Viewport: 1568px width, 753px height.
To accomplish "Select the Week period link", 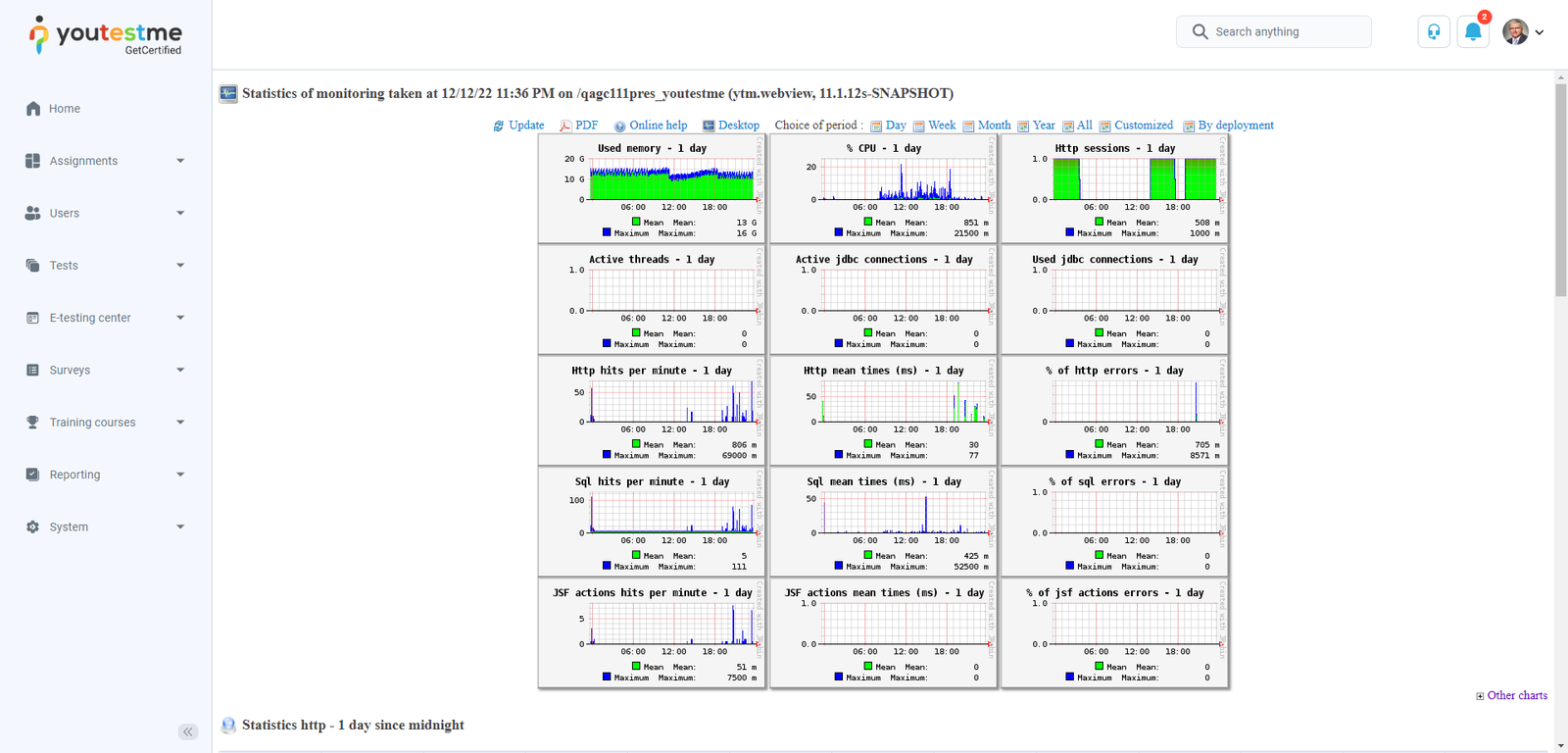I will click(942, 125).
